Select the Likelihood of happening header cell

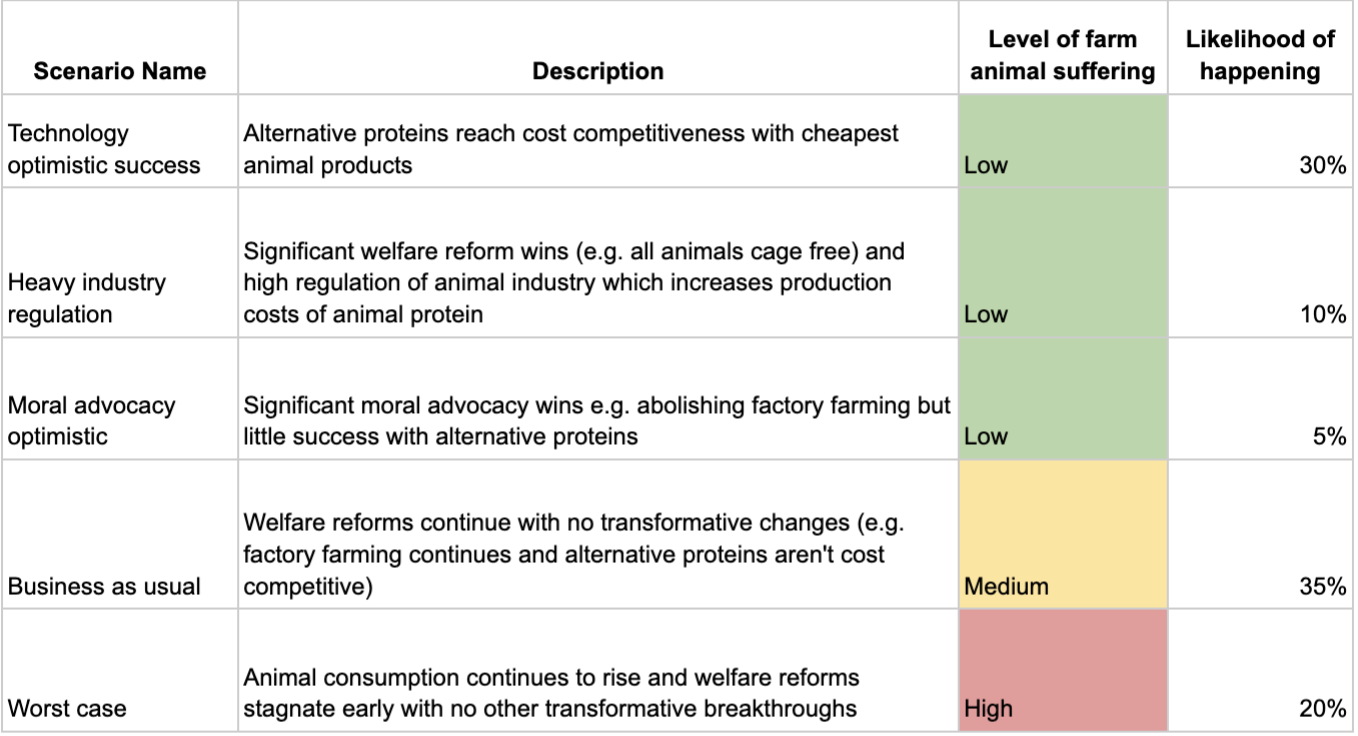point(1259,55)
